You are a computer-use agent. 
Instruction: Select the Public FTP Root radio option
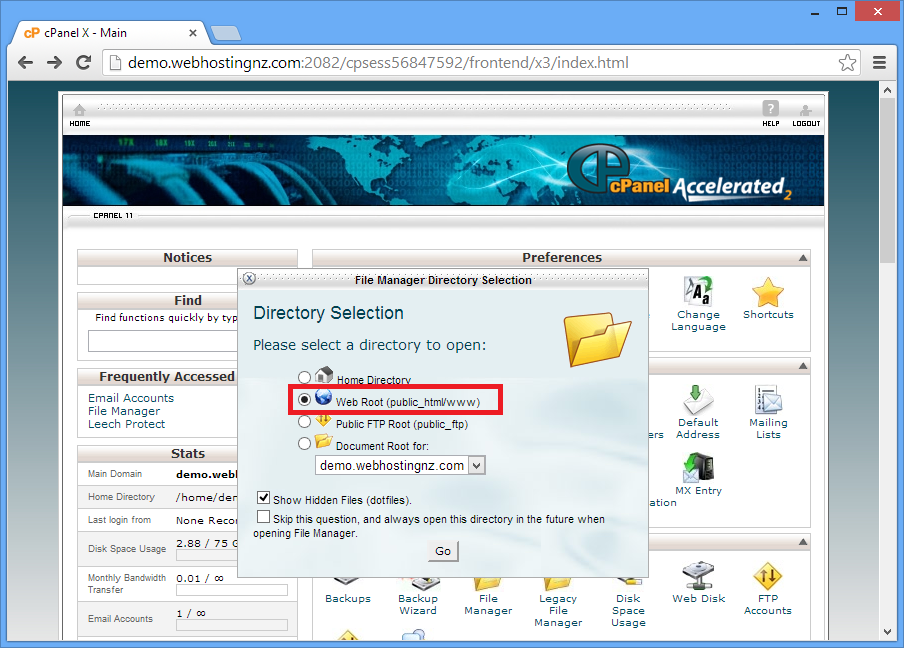click(305, 422)
